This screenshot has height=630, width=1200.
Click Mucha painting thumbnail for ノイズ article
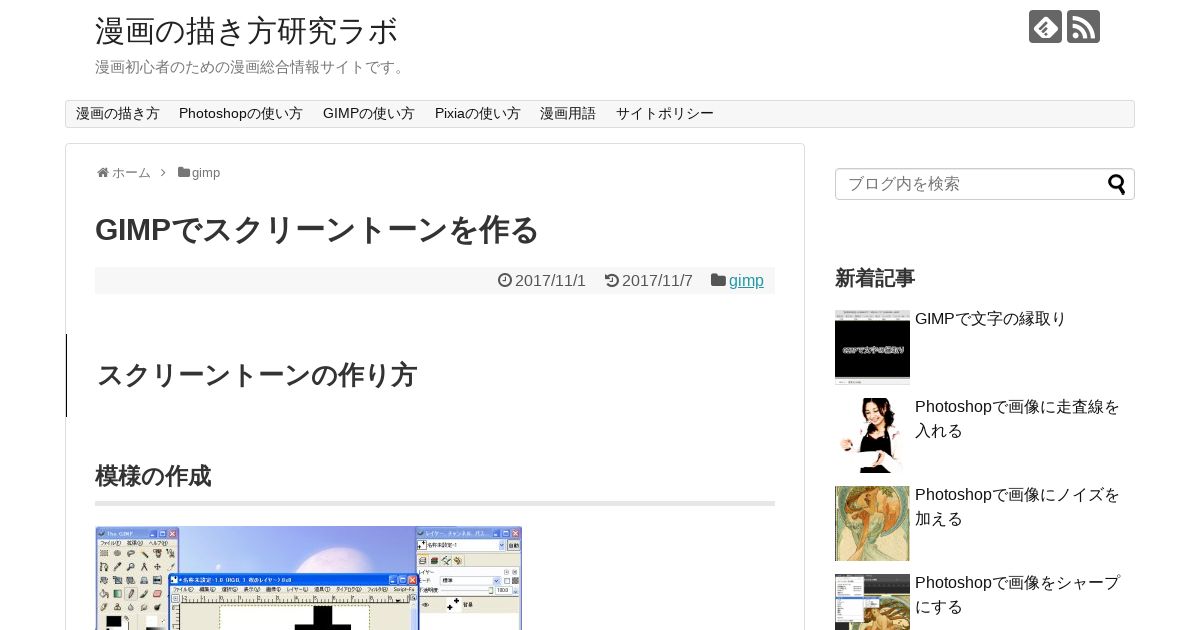pyautogui.click(x=872, y=523)
